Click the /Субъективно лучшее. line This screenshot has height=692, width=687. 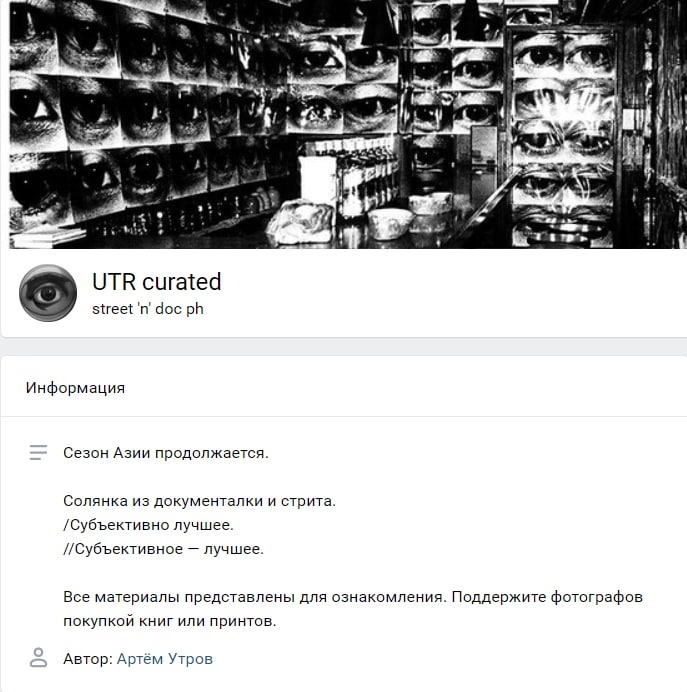[x=148, y=525]
